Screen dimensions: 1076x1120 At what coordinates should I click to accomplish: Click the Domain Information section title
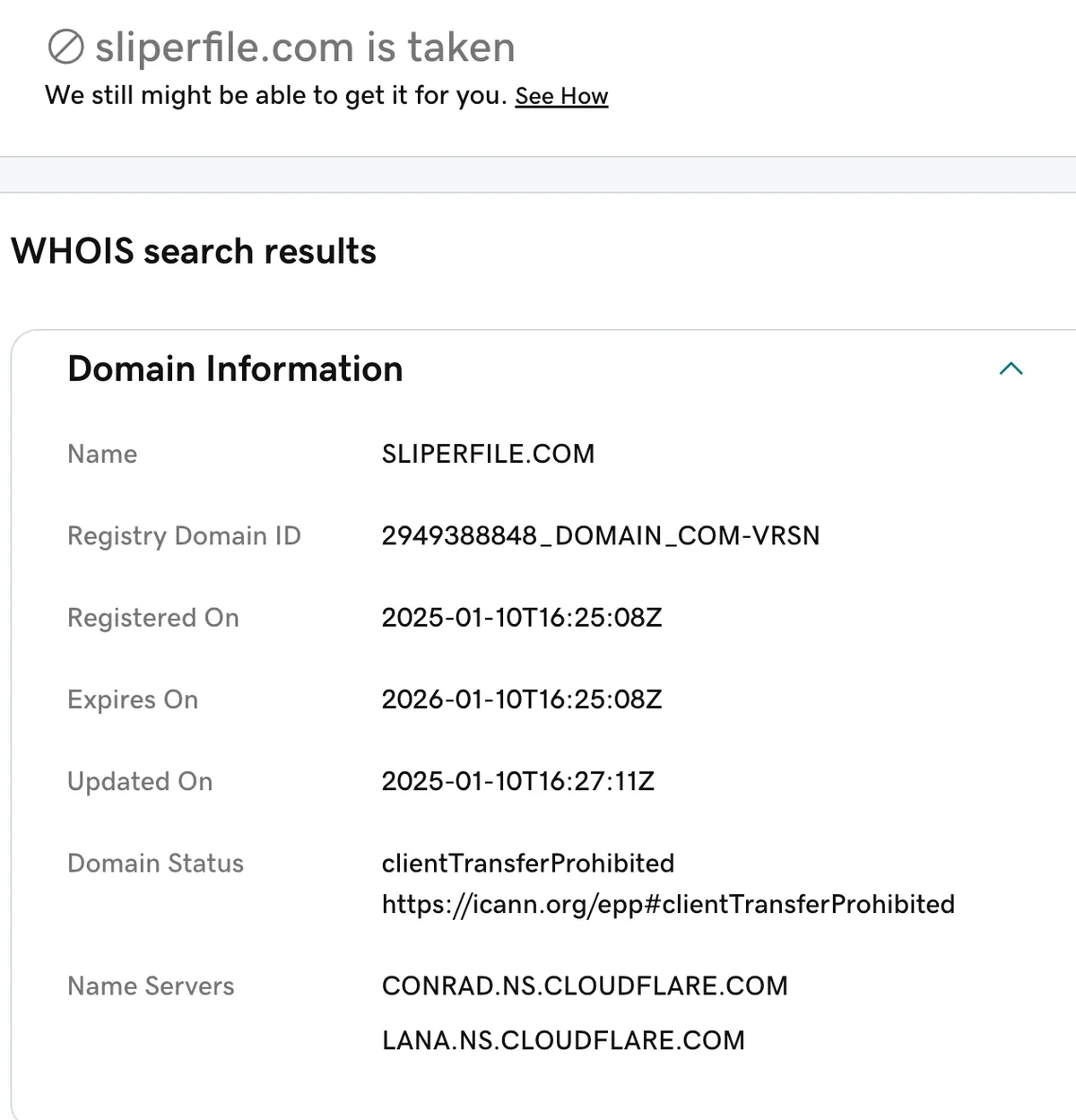pyautogui.click(x=234, y=369)
